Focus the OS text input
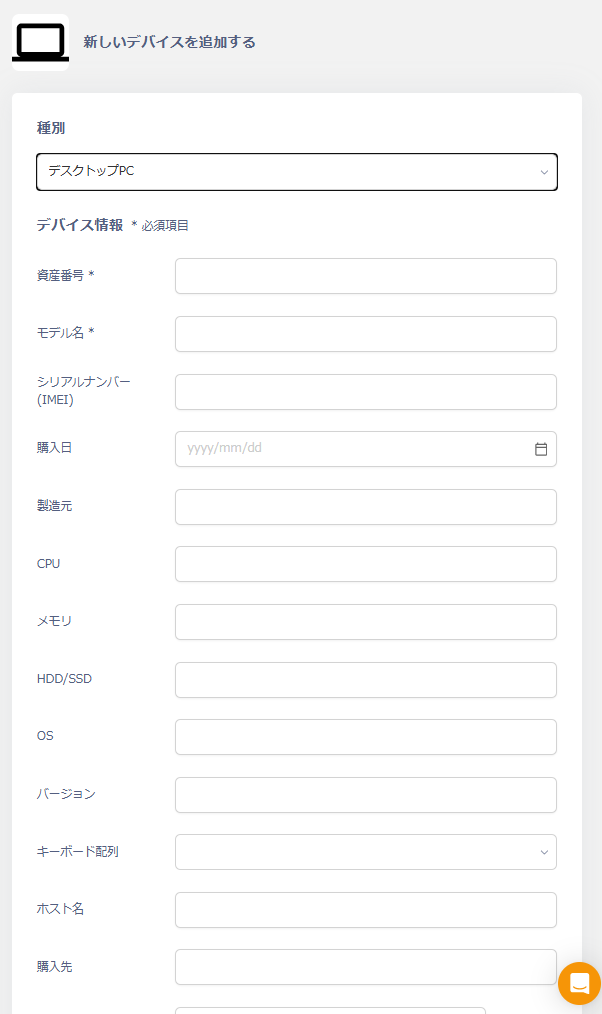Image resolution: width=602 pixels, height=1014 pixels. point(365,737)
